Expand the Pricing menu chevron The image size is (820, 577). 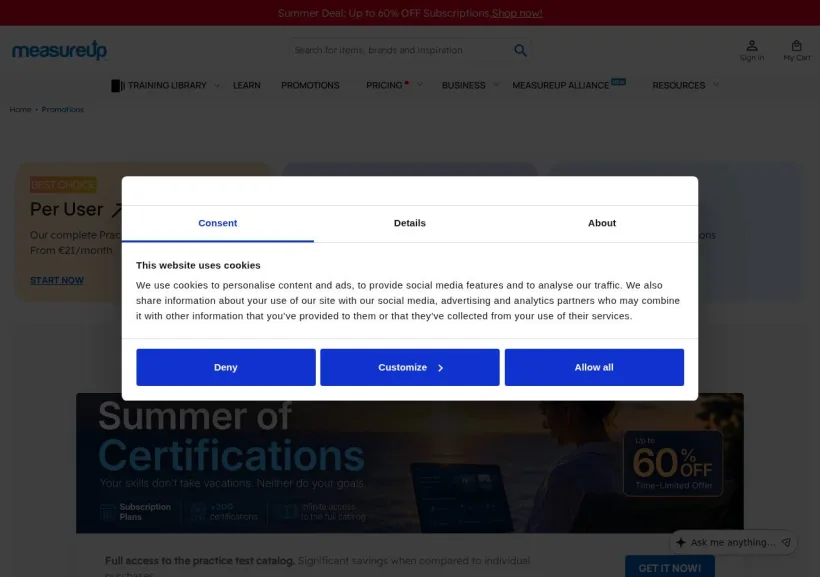419,84
